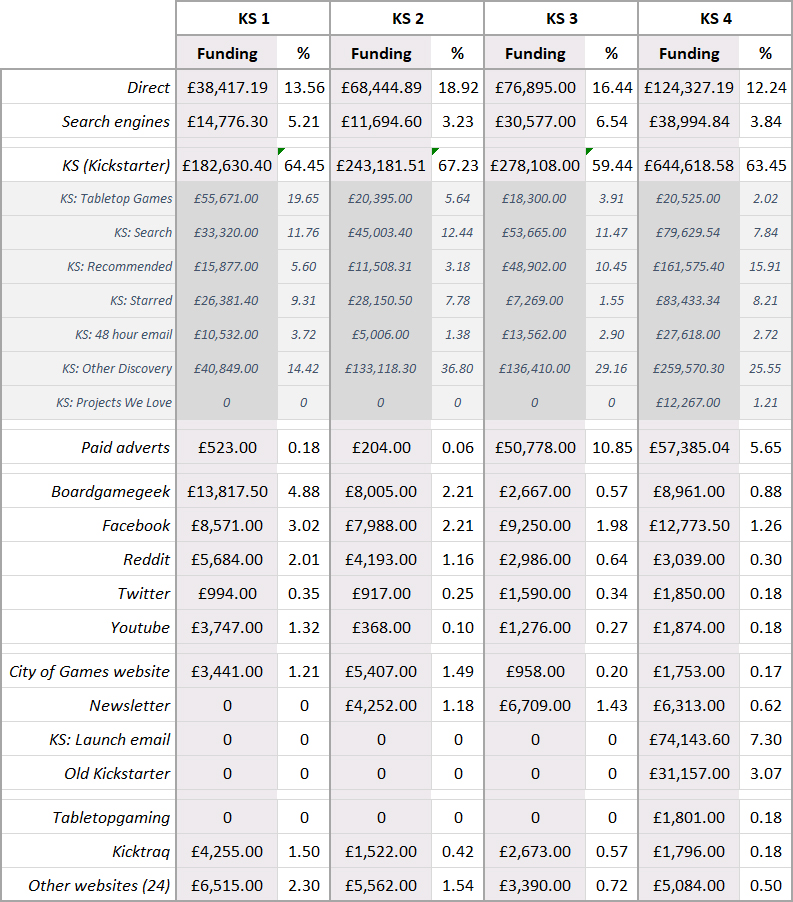This screenshot has width=793, height=902.
Task: Click the KS (Kickstarter) row label
Action: pyautogui.click(x=116, y=166)
